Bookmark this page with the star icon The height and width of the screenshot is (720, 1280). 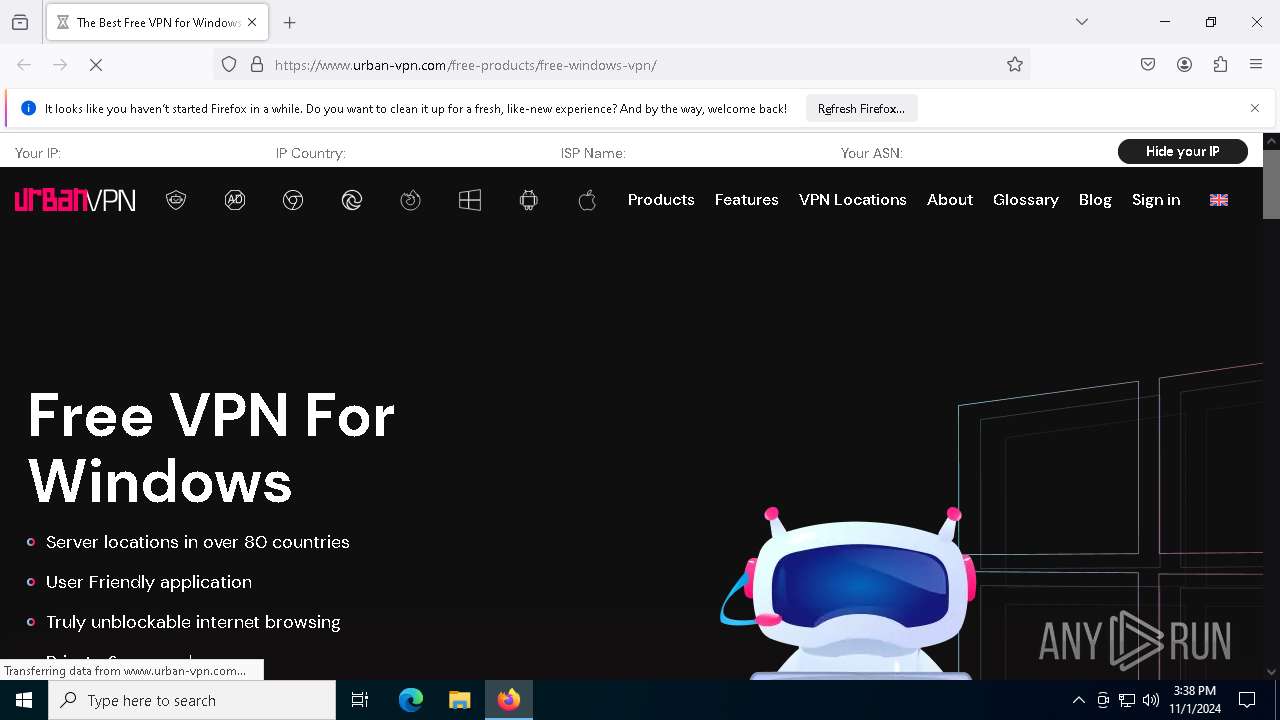pos(1015,65)
